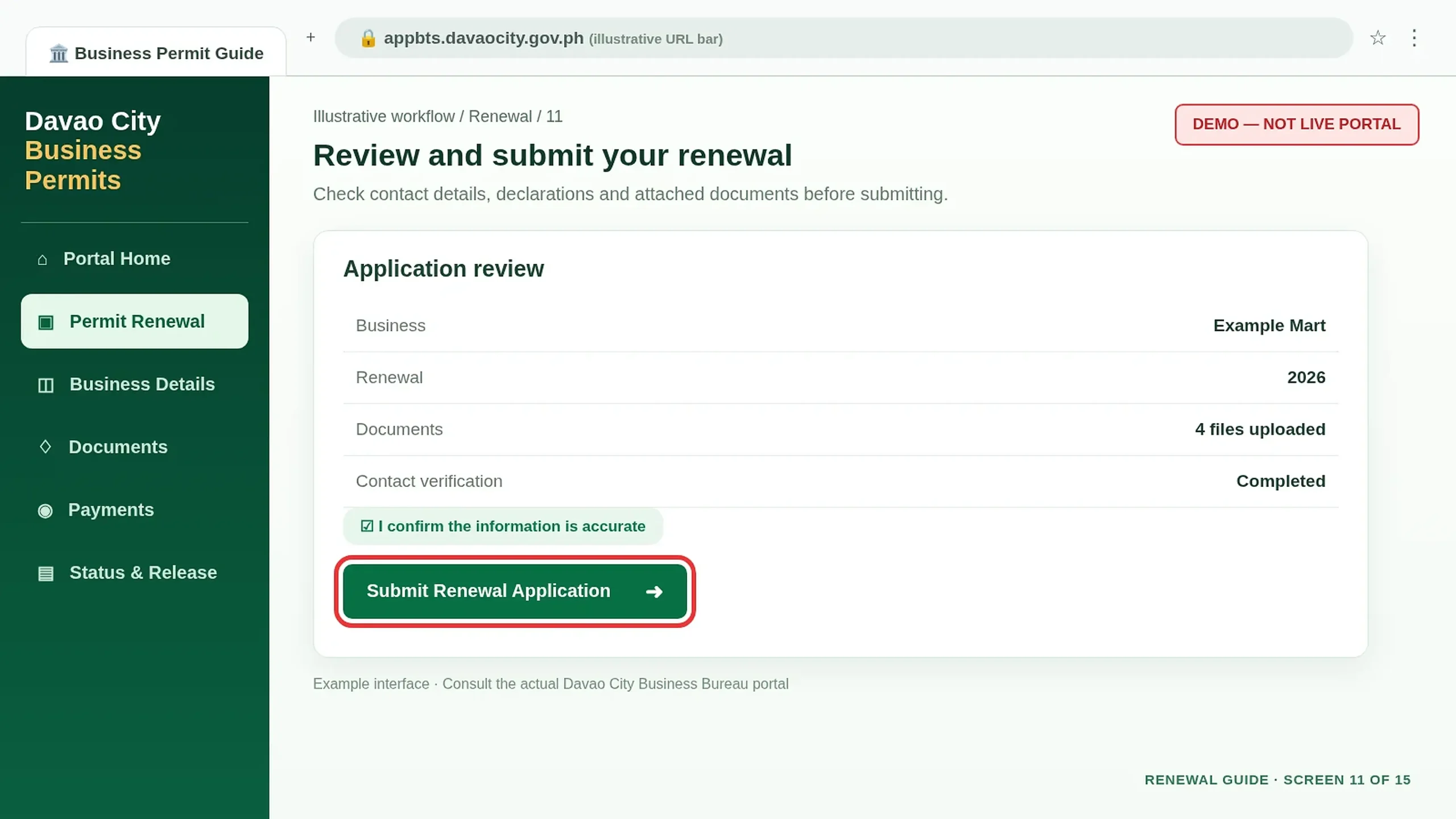
Task: Click the Permit Renewal sidebar icon
Action: pyautogui.click(x=45, y=322)
